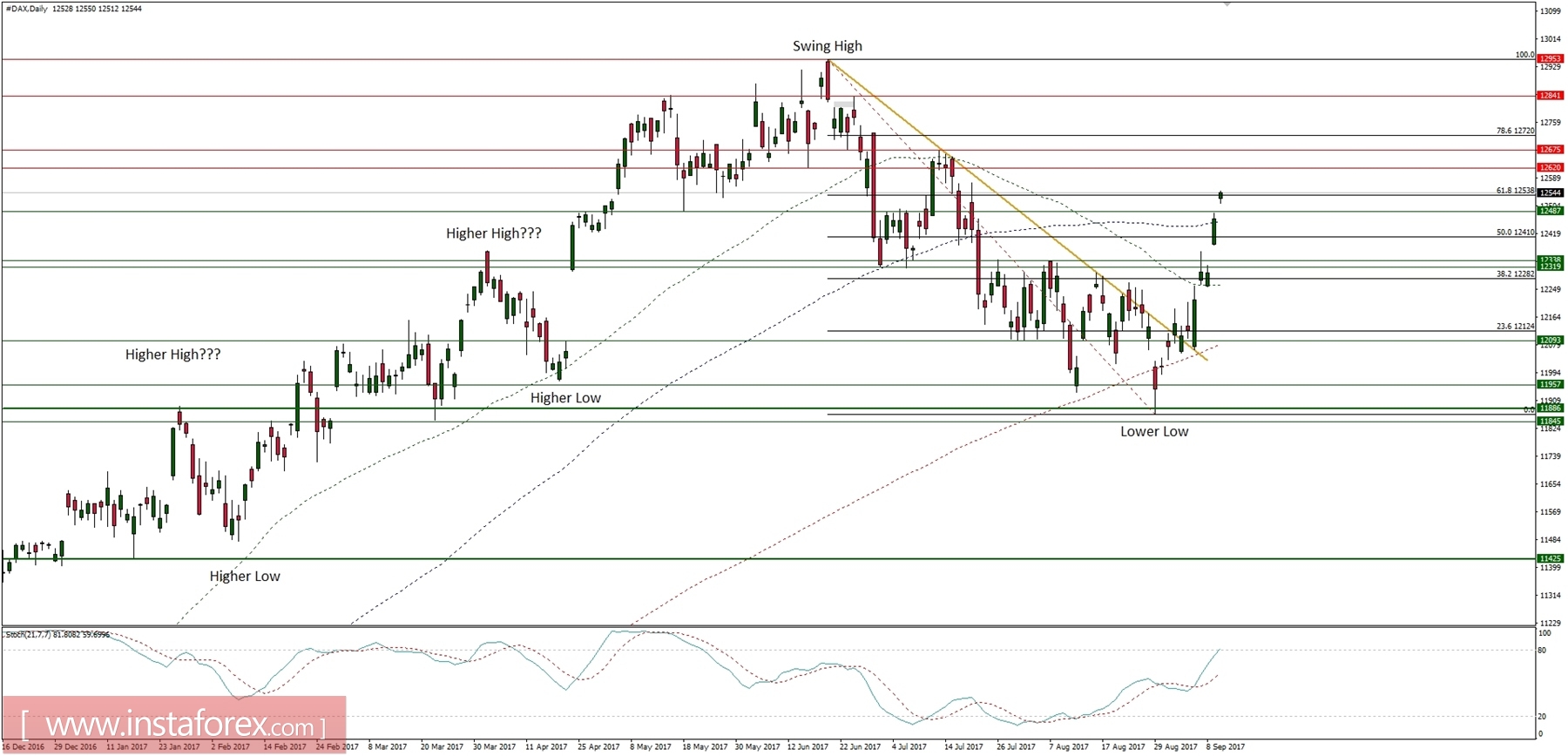Select the green 11957 price tag
The image size is (1568, 756).
tap(1550, 384)
